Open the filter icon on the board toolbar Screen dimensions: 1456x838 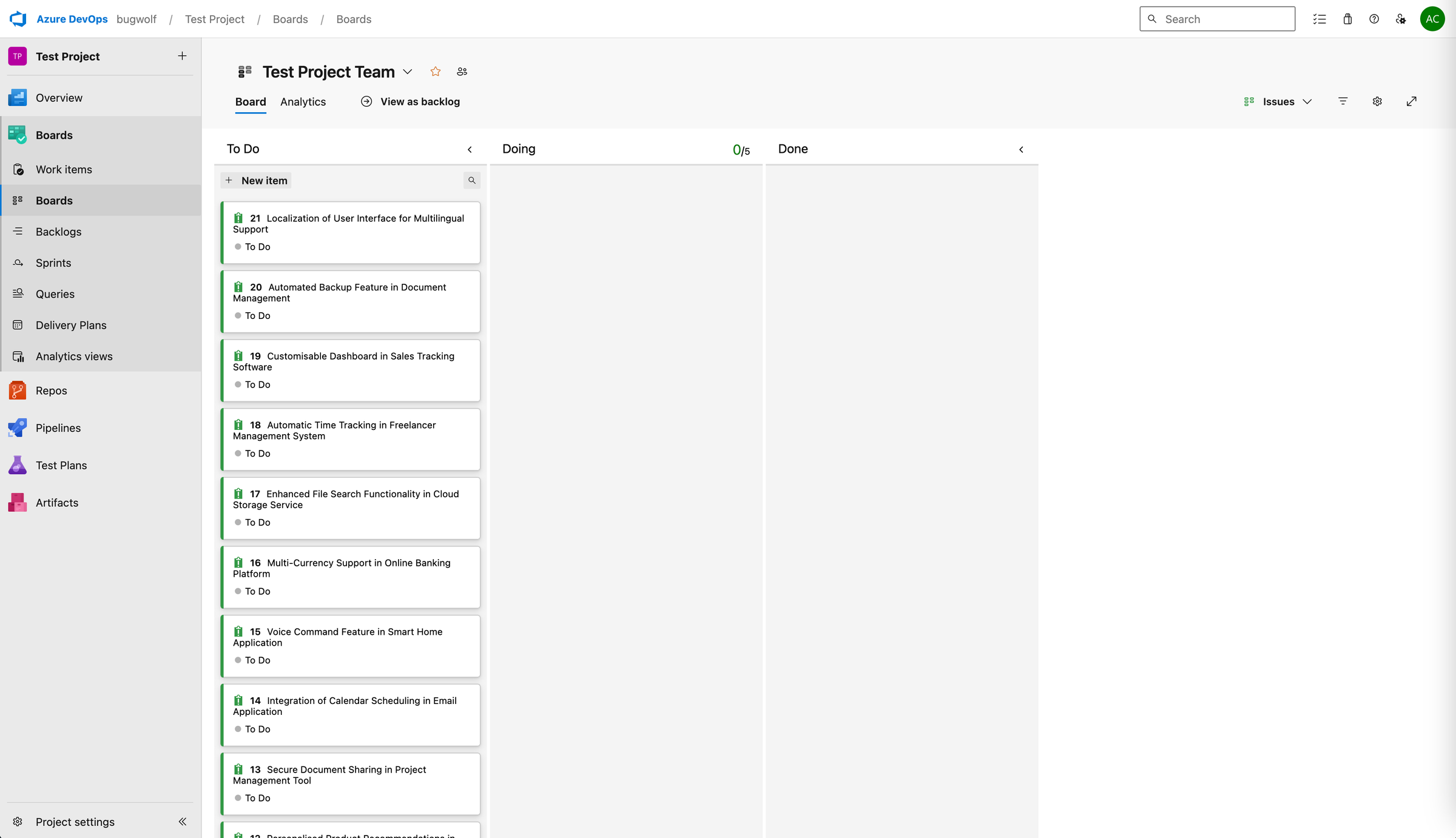tap(1343, 101)
